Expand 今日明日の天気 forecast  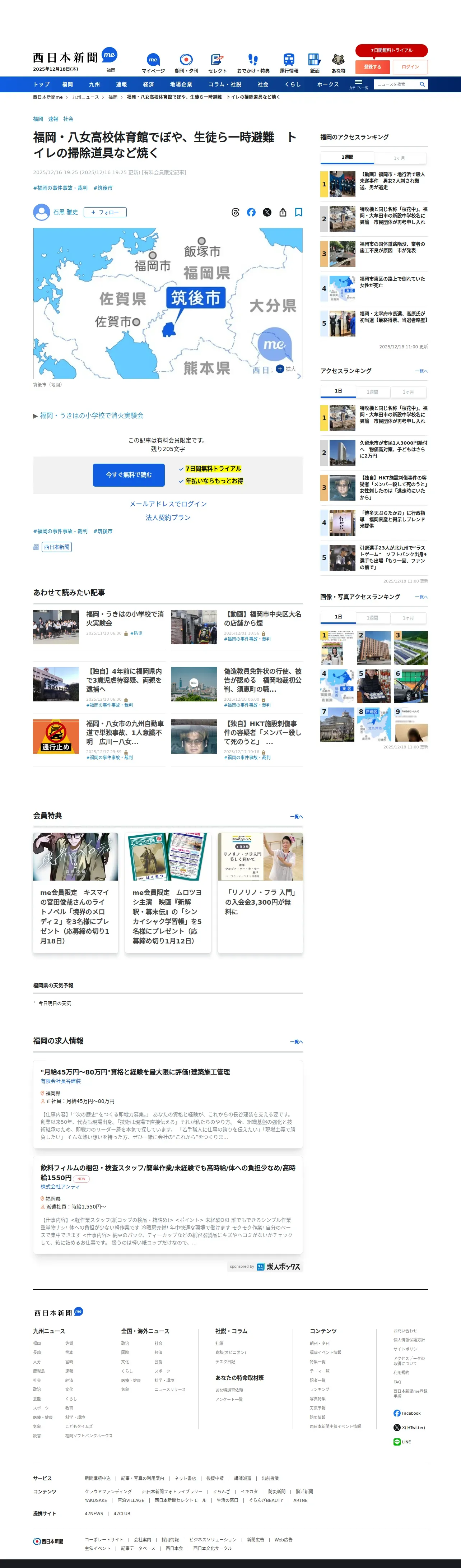[x=54, y=1004]
